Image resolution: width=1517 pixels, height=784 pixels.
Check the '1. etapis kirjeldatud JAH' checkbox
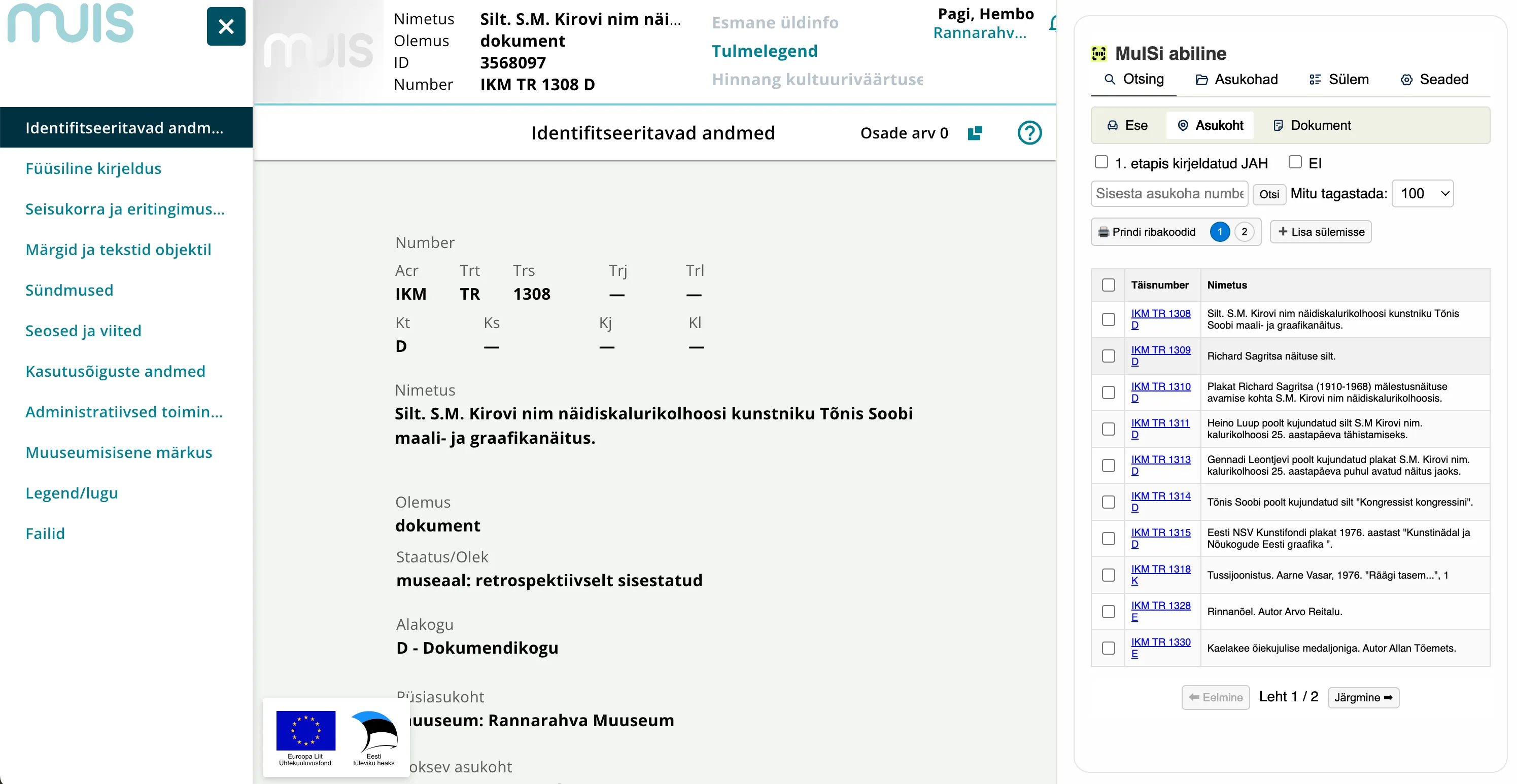(x=1100, y=162)
